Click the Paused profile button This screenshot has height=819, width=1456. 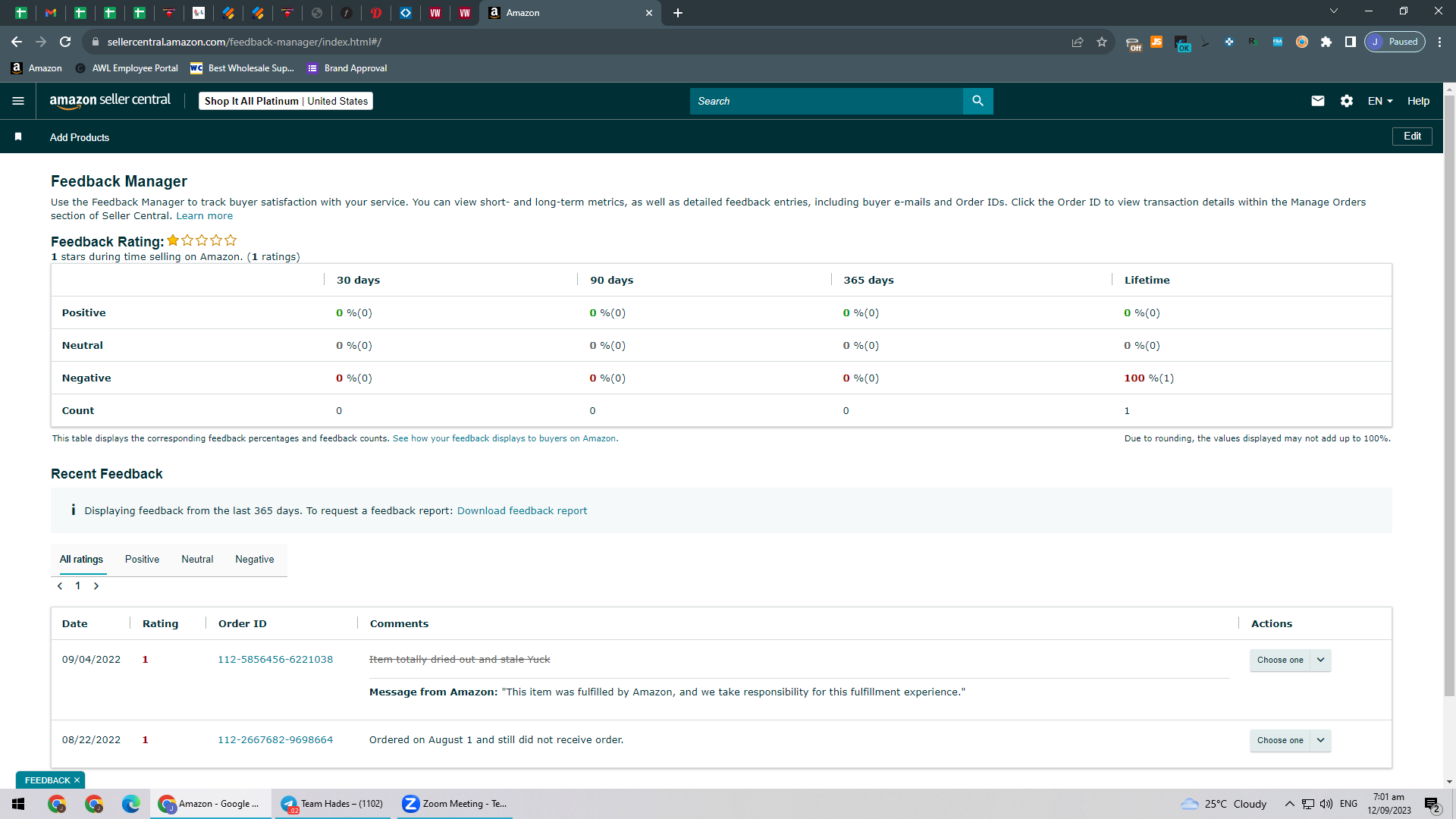pos(1395,42)
